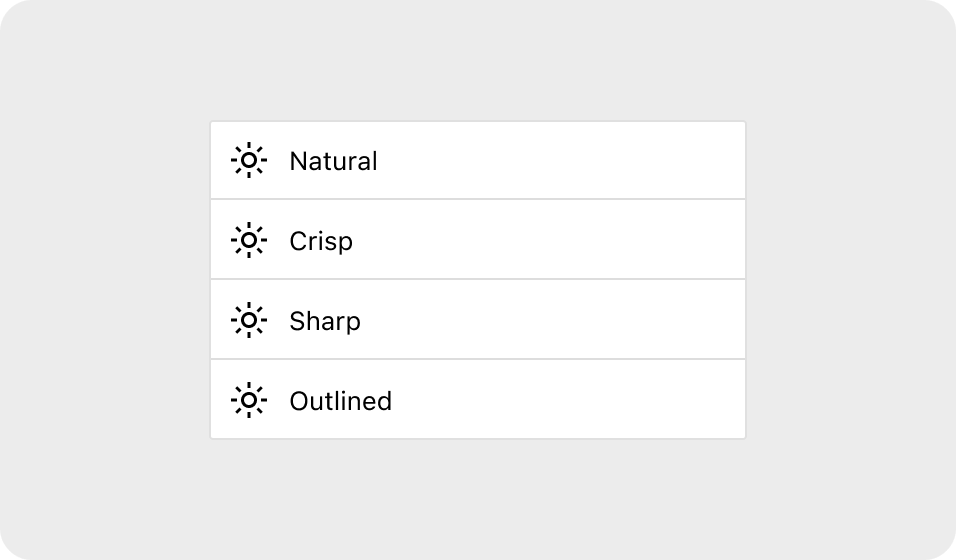Click the "Outlined" text label
Image resolution: width=956 pixels, height=560 pixels.
pyautogui.click(x=340, y=401)
